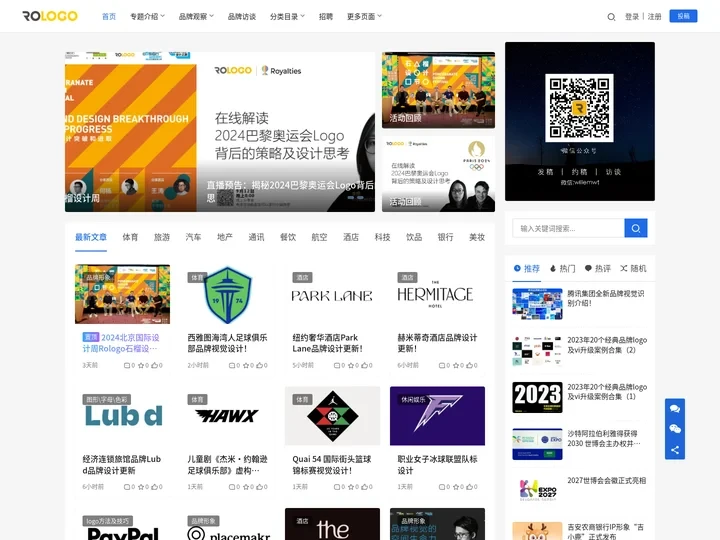Switch sidebar to 热评 tab
Image resolution: width=720 pixels, height=540 pixels.
(598, 269)
